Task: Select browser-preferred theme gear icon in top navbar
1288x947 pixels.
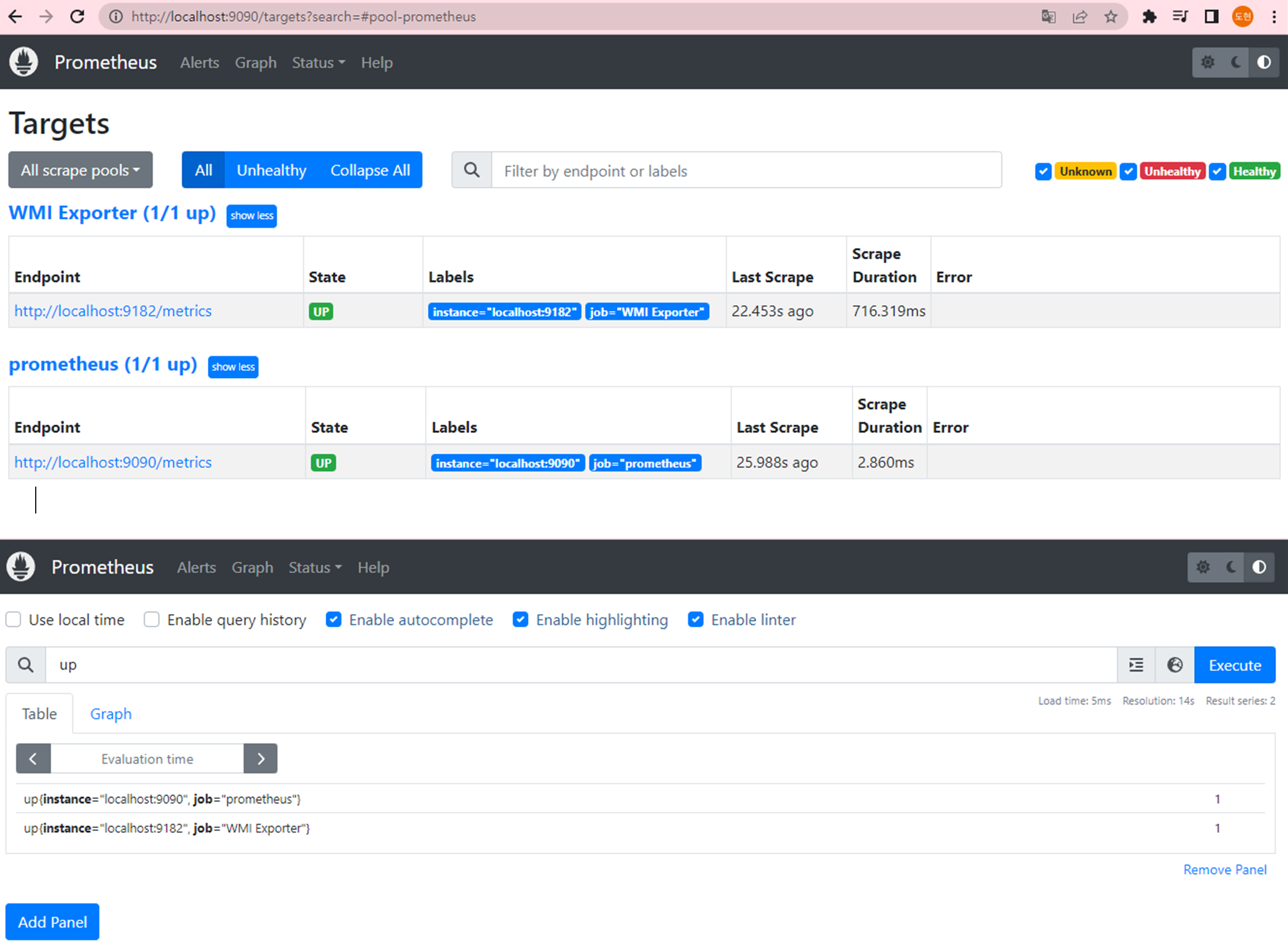Action: pos(1207,63)
